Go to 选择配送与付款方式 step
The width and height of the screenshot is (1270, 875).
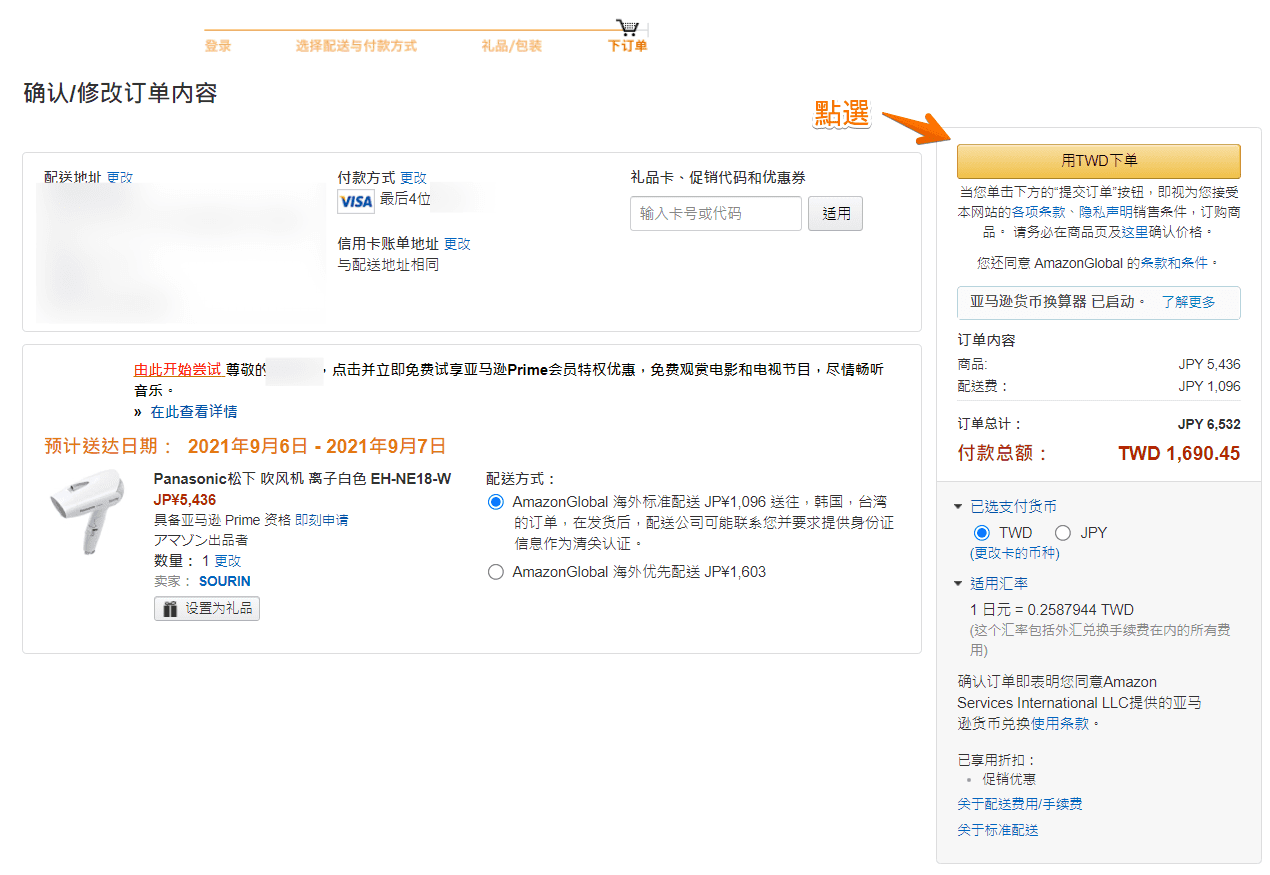(x=356, y=46)
